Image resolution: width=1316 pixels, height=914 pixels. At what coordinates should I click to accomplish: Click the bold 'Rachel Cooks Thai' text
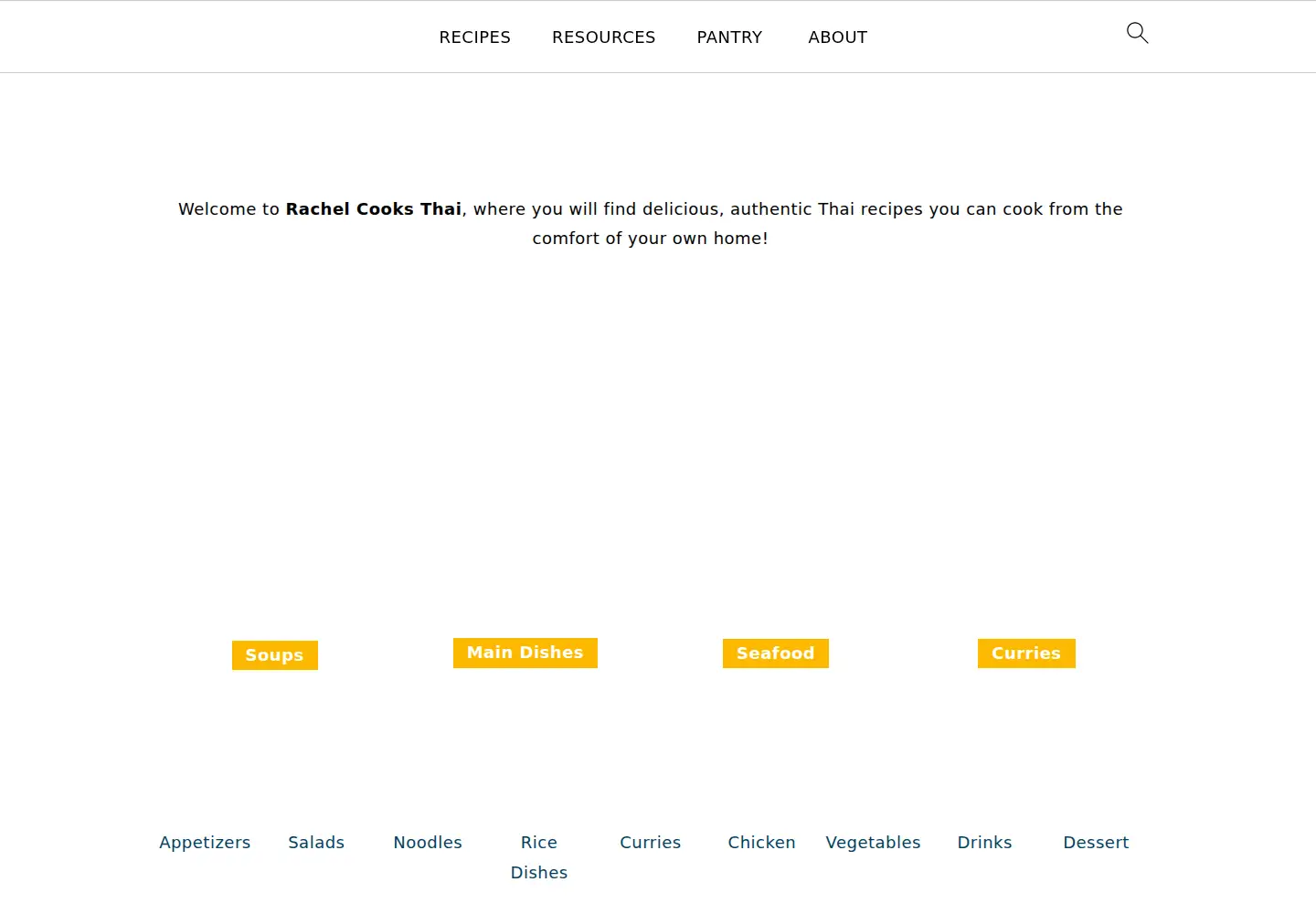[374, 209]
